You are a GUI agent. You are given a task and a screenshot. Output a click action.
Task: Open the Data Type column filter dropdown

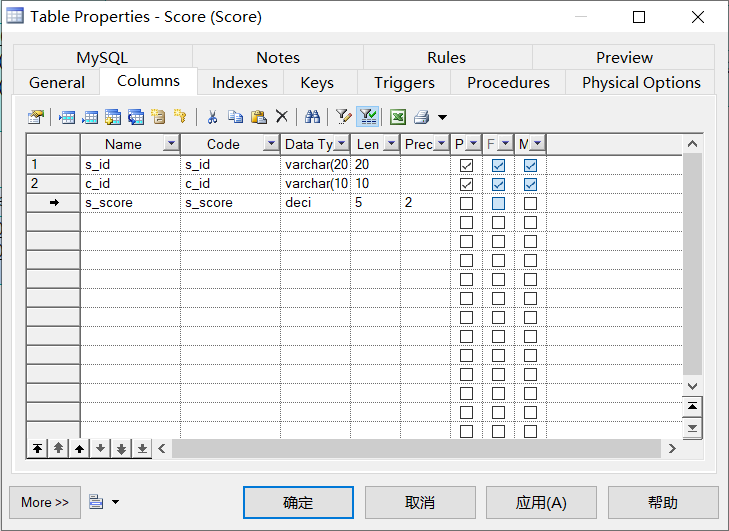pos(342,144)
